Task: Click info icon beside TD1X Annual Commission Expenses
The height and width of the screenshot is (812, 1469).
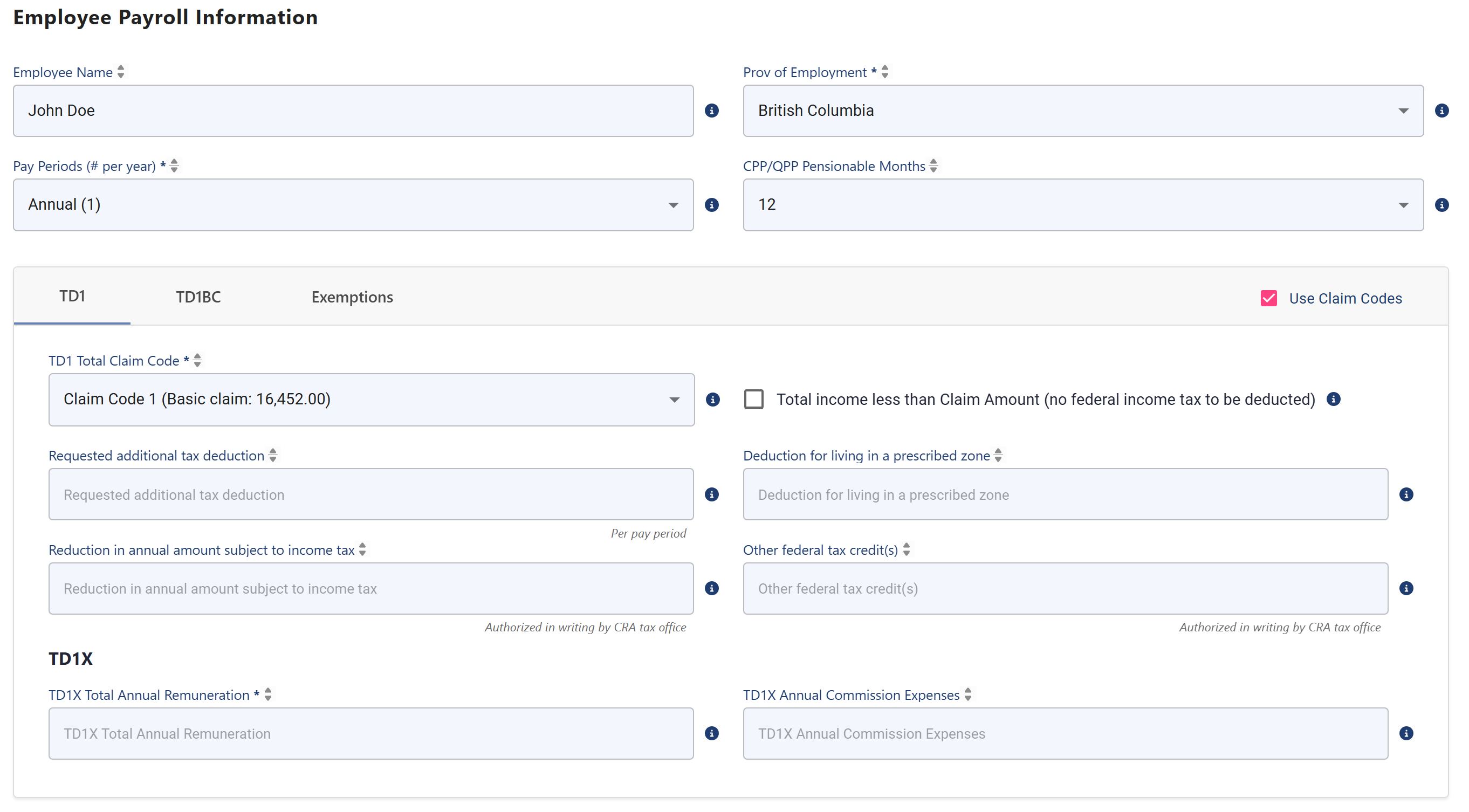Action: 1406,733
